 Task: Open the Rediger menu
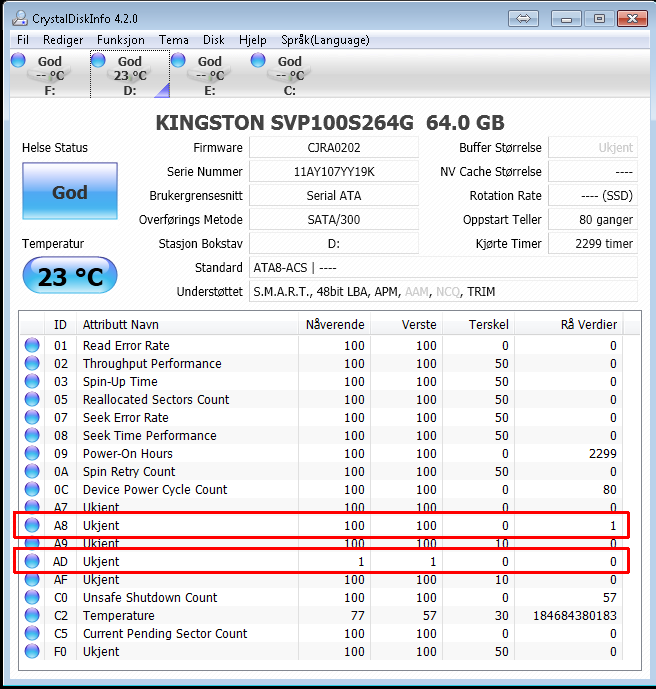click(x=63, y=40)
